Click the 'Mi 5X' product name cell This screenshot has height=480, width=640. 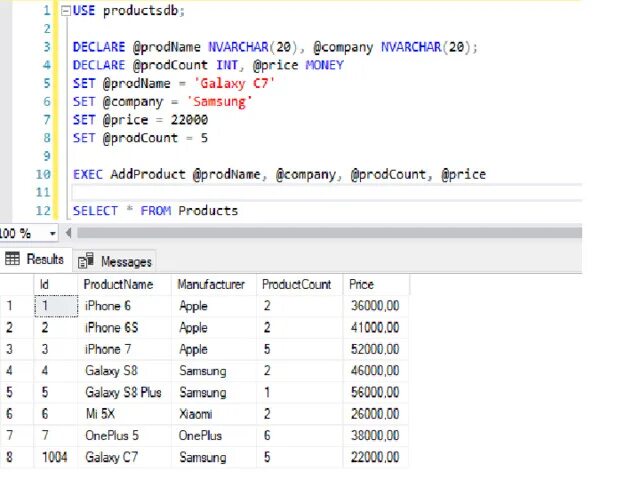[x=124, y=414]
